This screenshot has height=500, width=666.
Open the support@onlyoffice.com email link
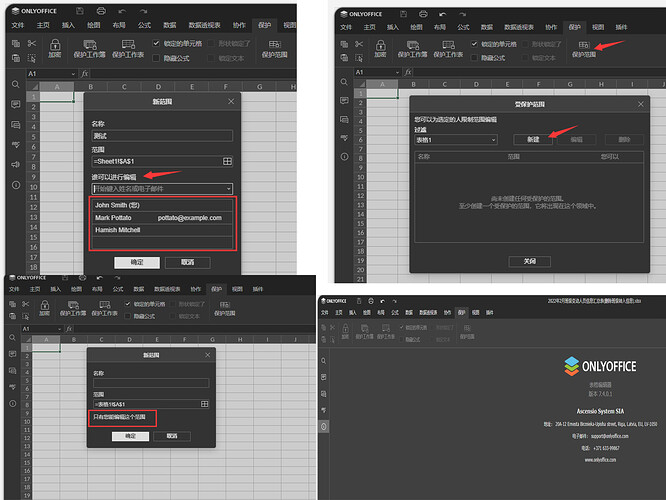pyautogui.click(x=610, y=436)
